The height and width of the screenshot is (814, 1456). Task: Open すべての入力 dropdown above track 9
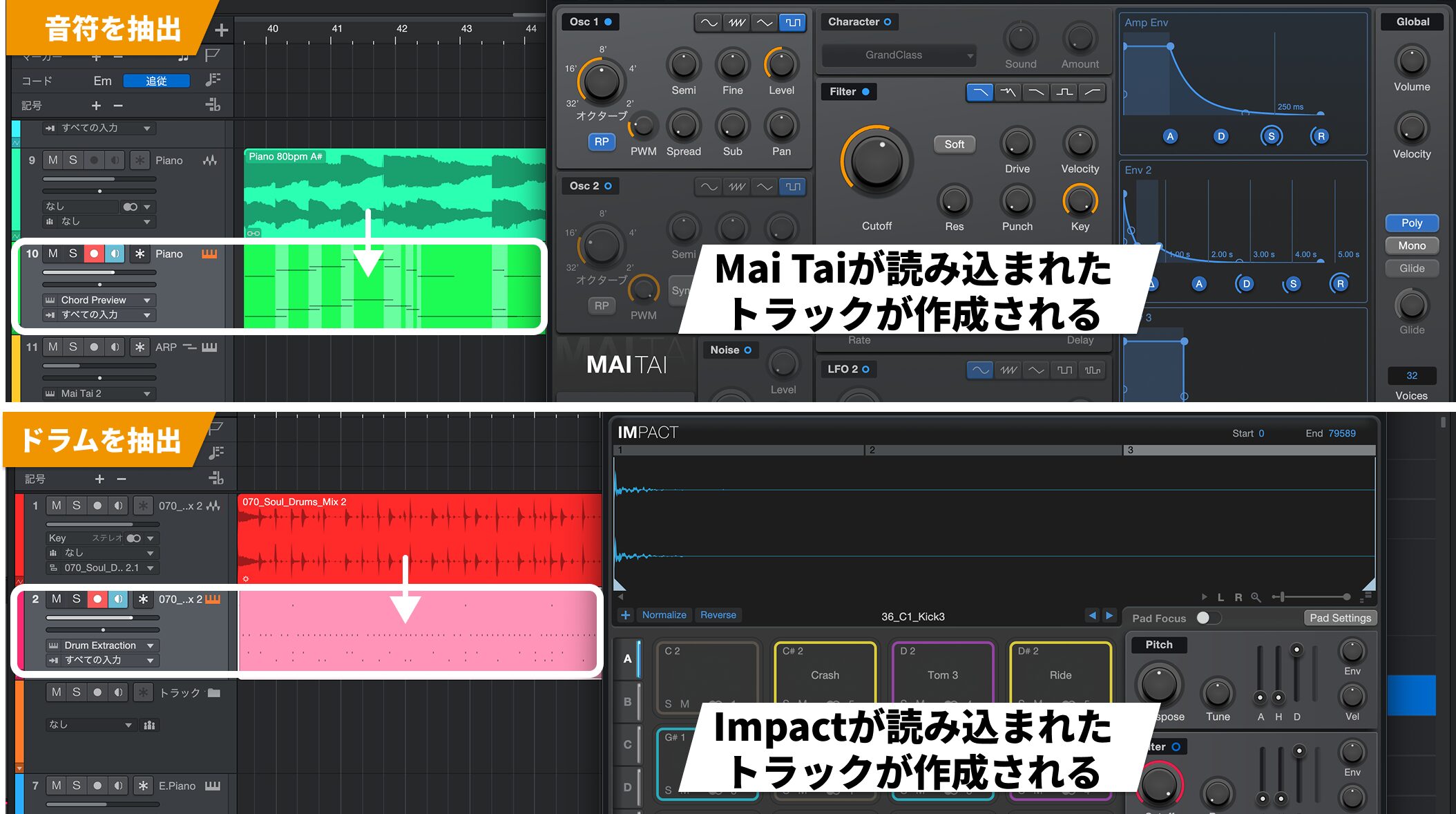(x=99, y=128)
